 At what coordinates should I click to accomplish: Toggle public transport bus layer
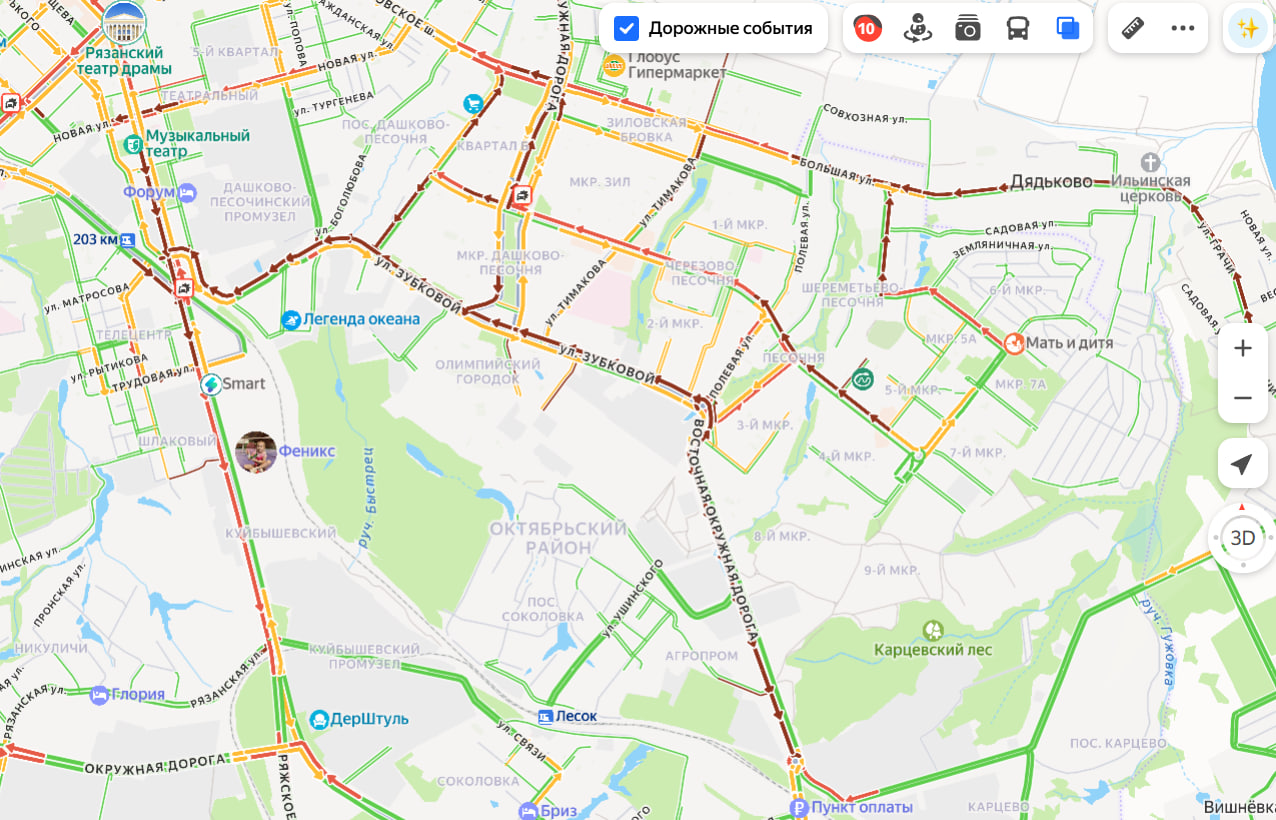pyautogui.click(x=1018, y=29)
